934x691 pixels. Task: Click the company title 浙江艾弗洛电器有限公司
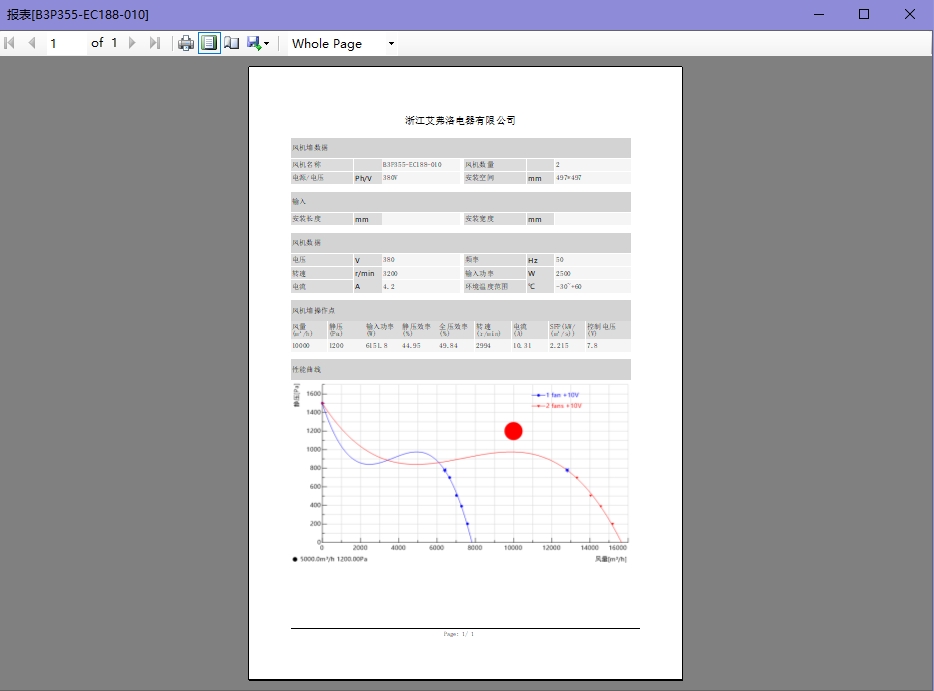[x=460, y=120]
